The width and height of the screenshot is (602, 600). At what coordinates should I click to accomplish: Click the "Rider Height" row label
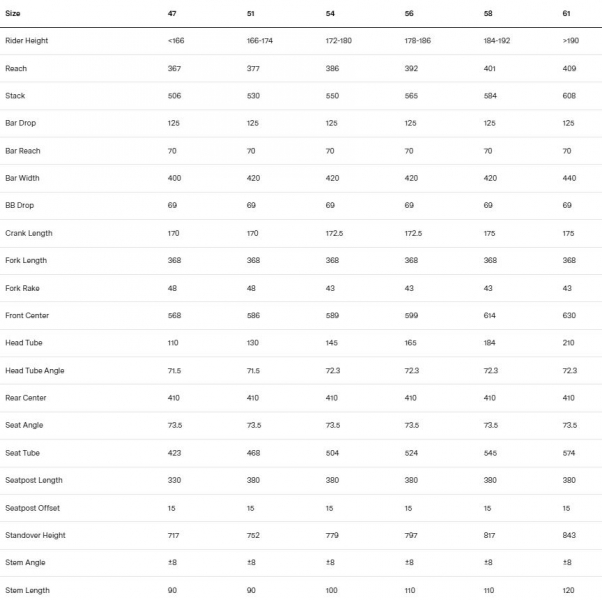(27, 41)
